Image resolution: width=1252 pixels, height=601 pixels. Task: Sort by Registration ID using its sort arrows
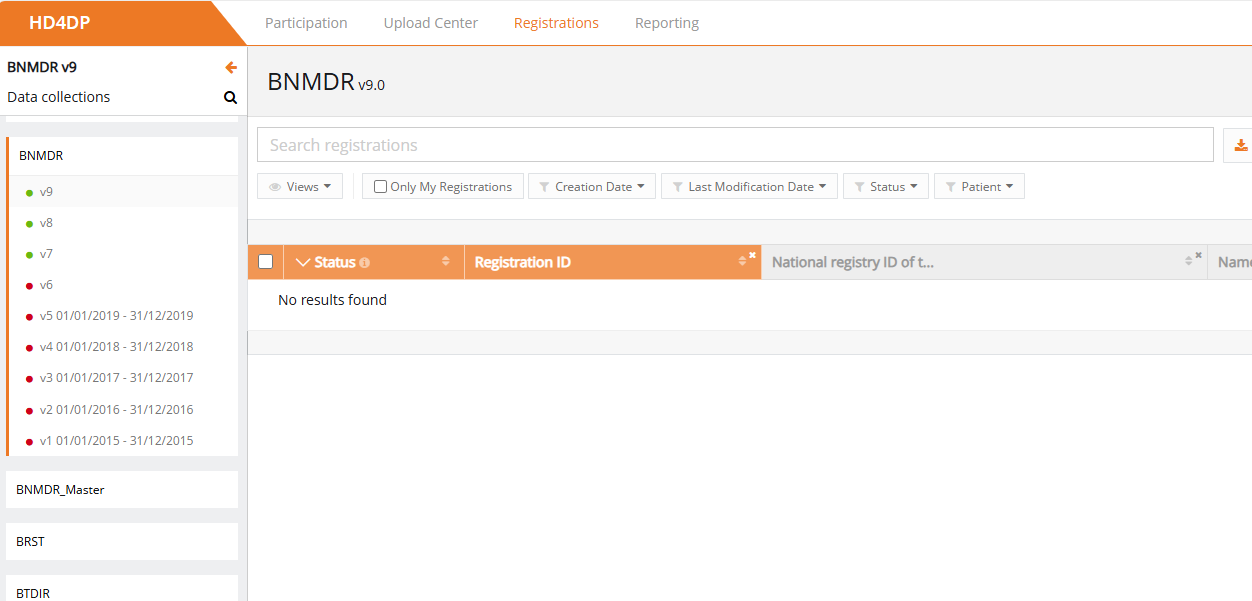(742, 262)
